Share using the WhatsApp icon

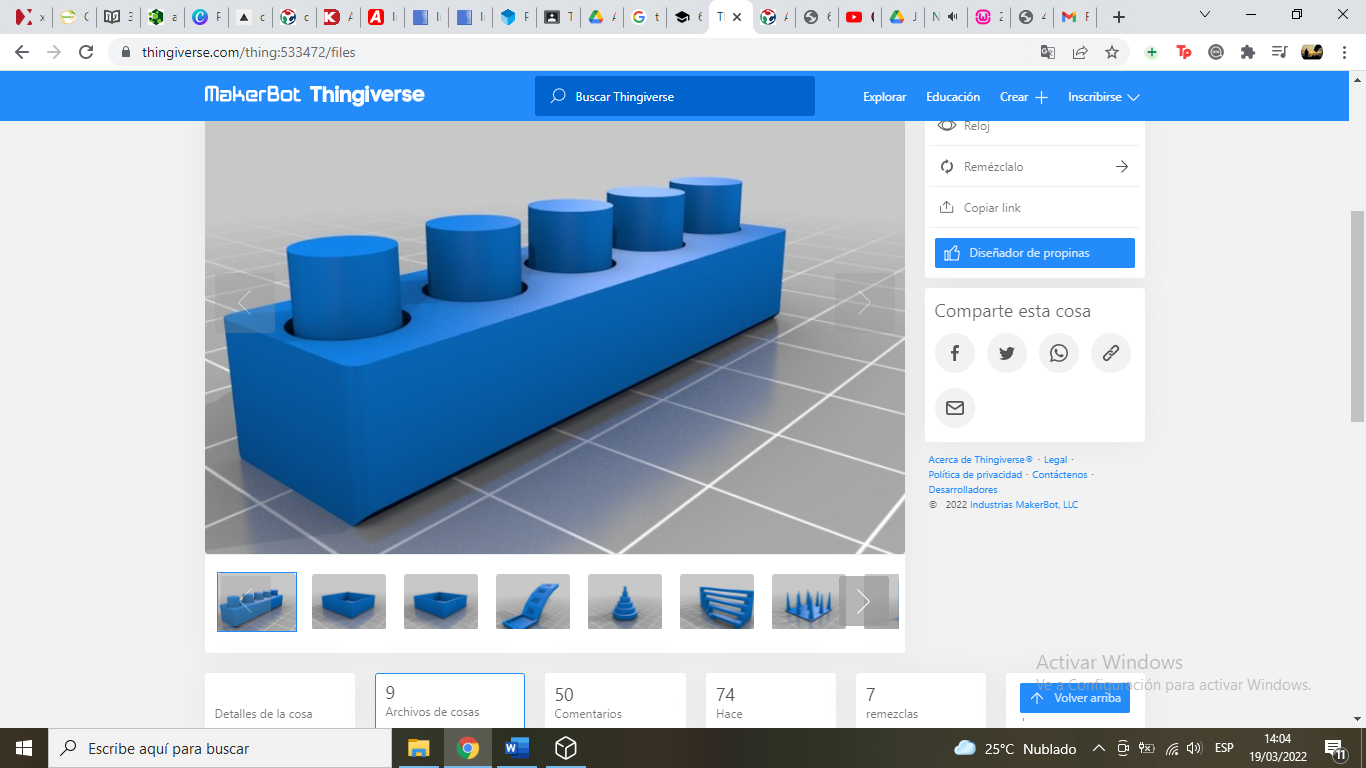tap(1058, 353)
